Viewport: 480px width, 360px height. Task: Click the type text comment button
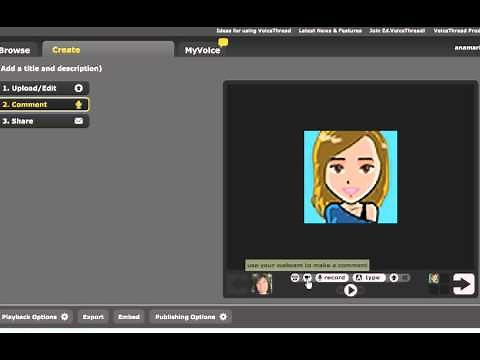point(369,278)
